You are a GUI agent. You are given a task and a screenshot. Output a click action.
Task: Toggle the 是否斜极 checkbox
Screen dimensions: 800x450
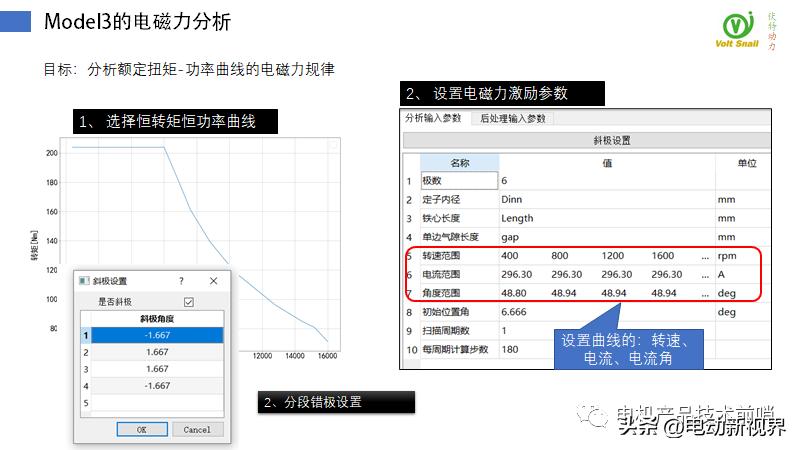[x=189, y=302]
